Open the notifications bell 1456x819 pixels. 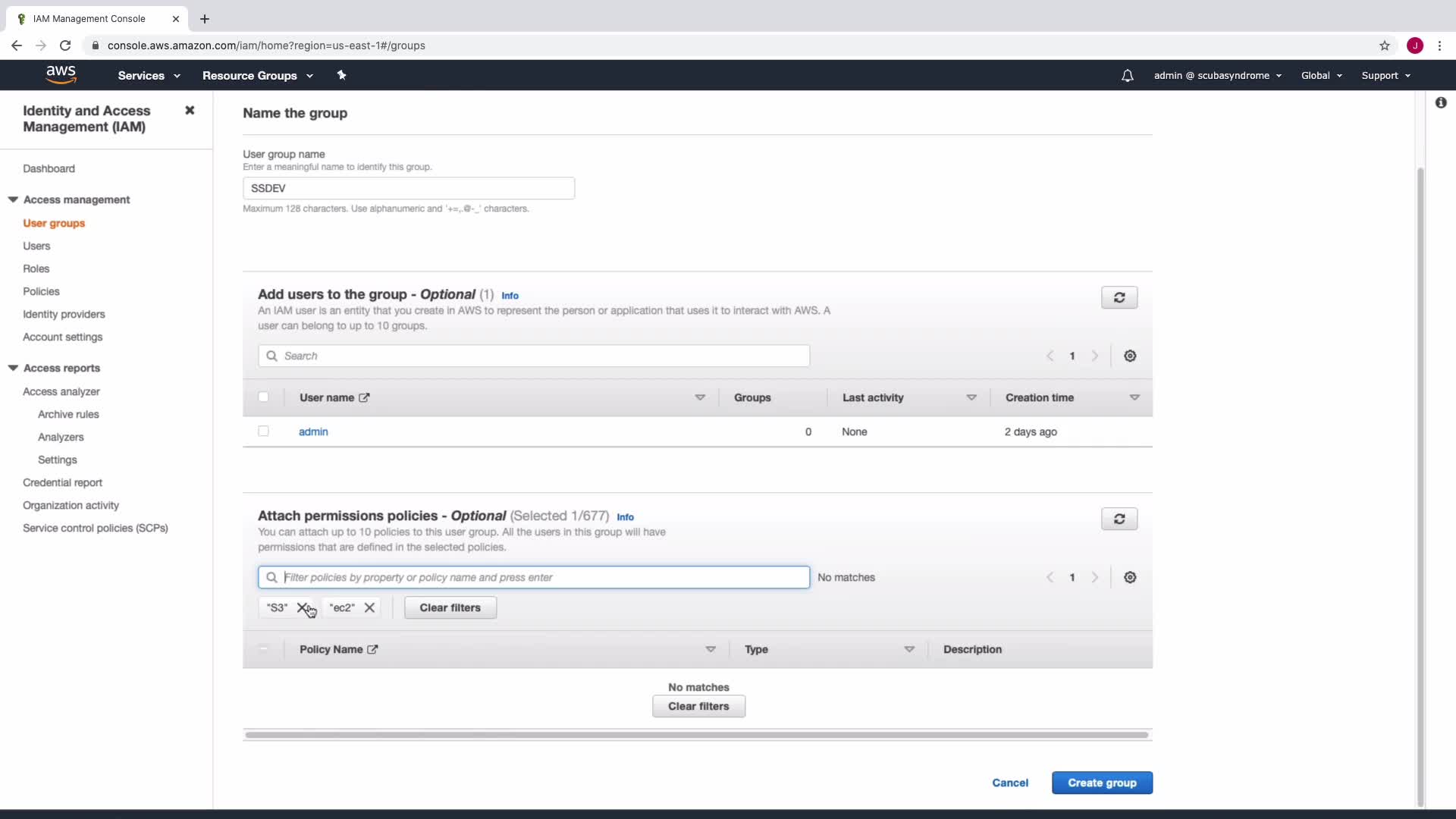tap(1127, 76)
